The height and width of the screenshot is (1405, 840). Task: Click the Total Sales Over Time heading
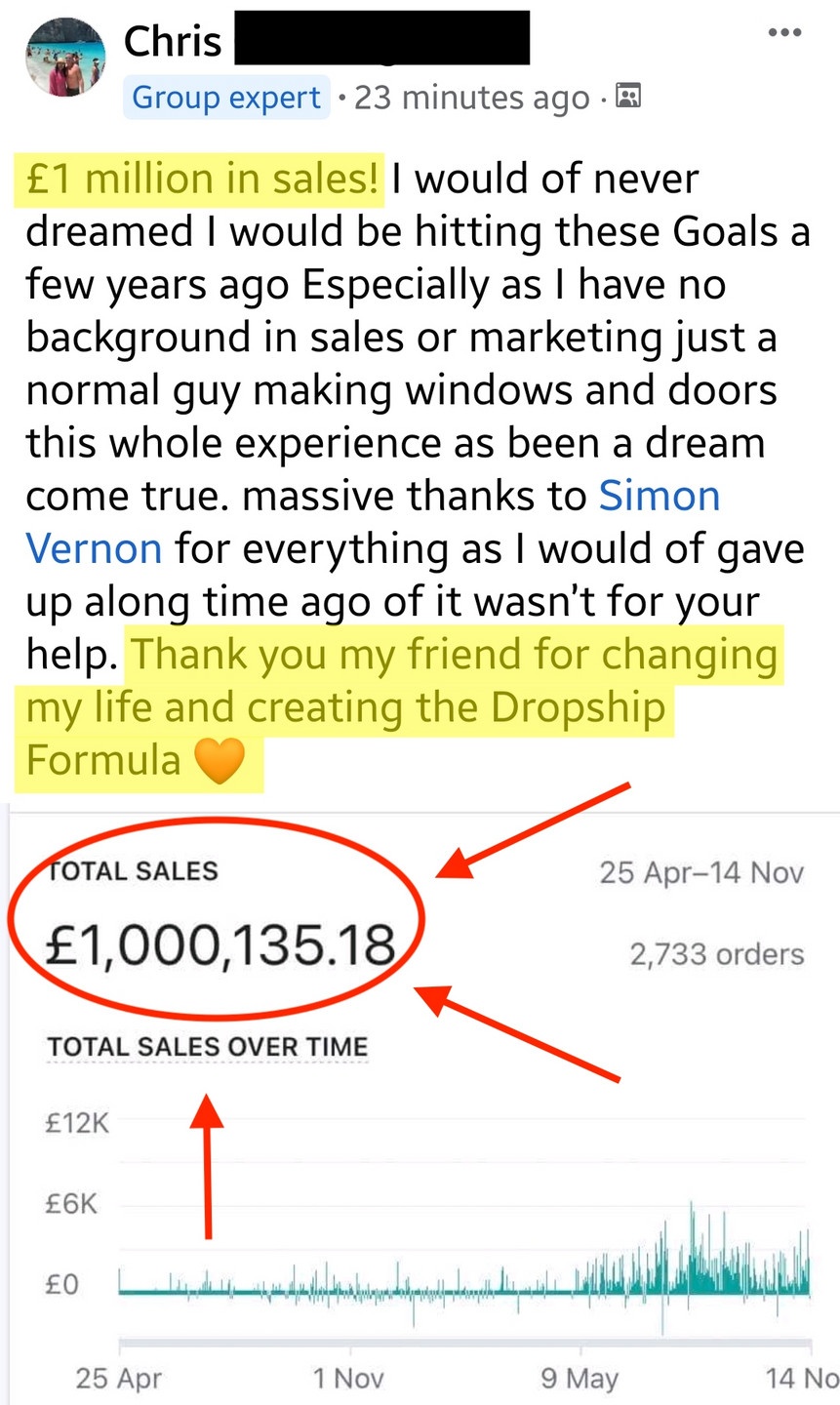point(207,1046)
